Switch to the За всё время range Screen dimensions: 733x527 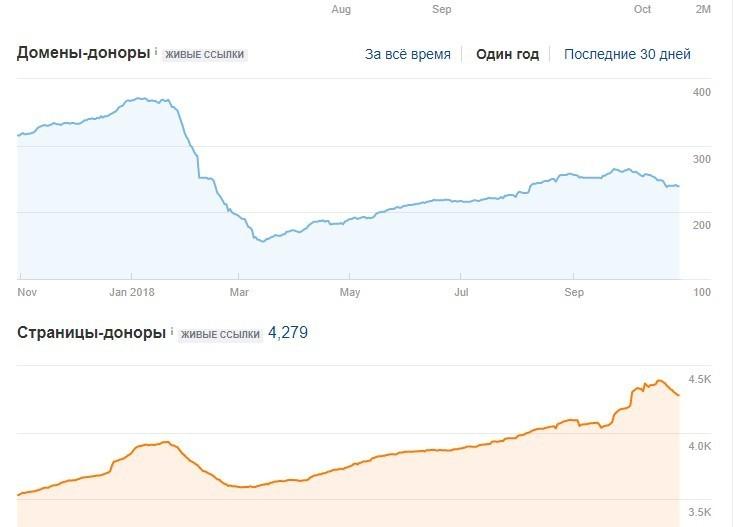(407, 54)
